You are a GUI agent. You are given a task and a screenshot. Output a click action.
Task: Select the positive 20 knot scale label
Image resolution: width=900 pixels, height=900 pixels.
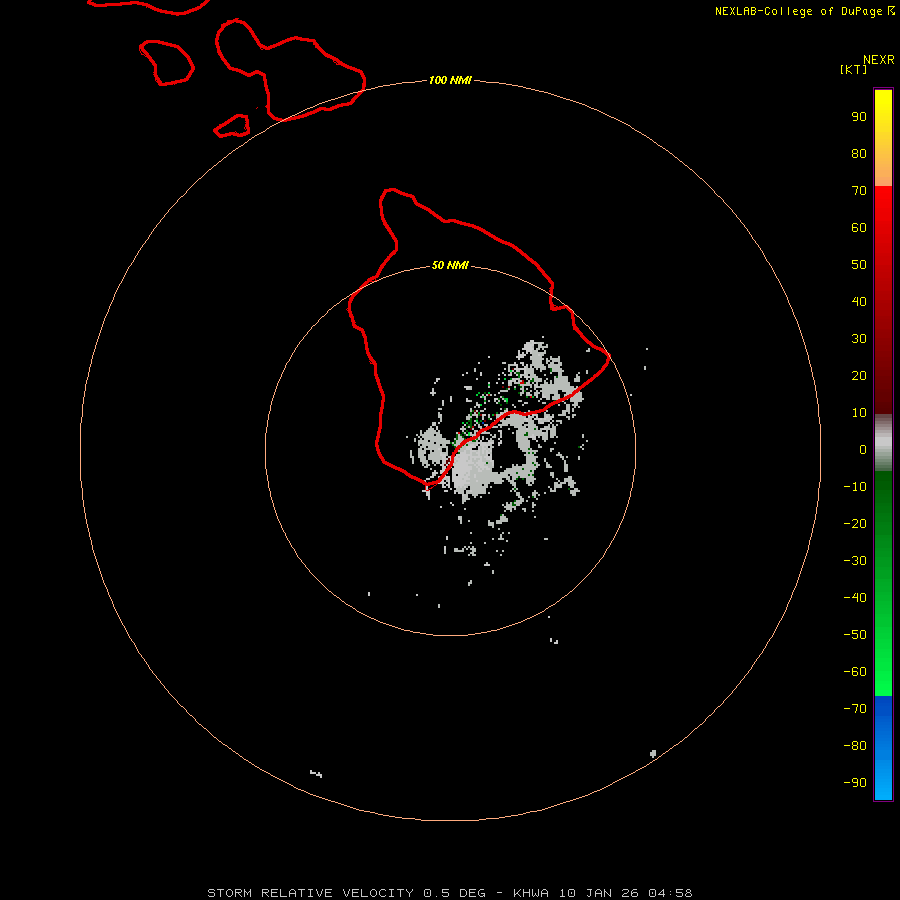point(859,376)
